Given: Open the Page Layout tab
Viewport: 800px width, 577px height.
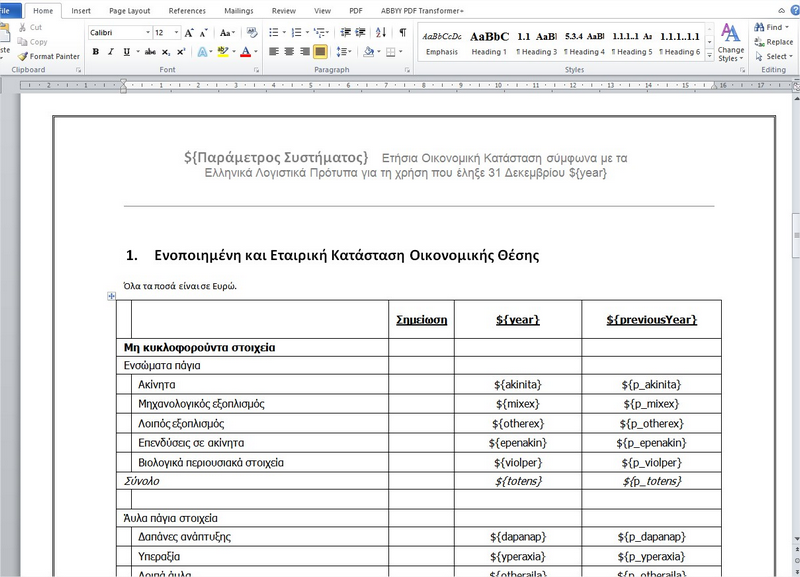Looking at the screenshot, I should coord(130,11).
